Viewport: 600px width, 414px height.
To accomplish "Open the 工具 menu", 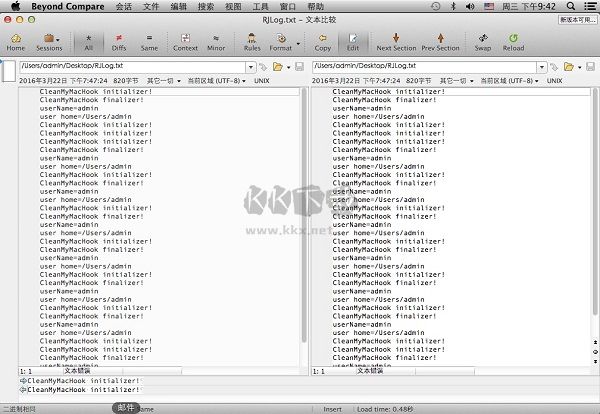I will tap(261, 6).
